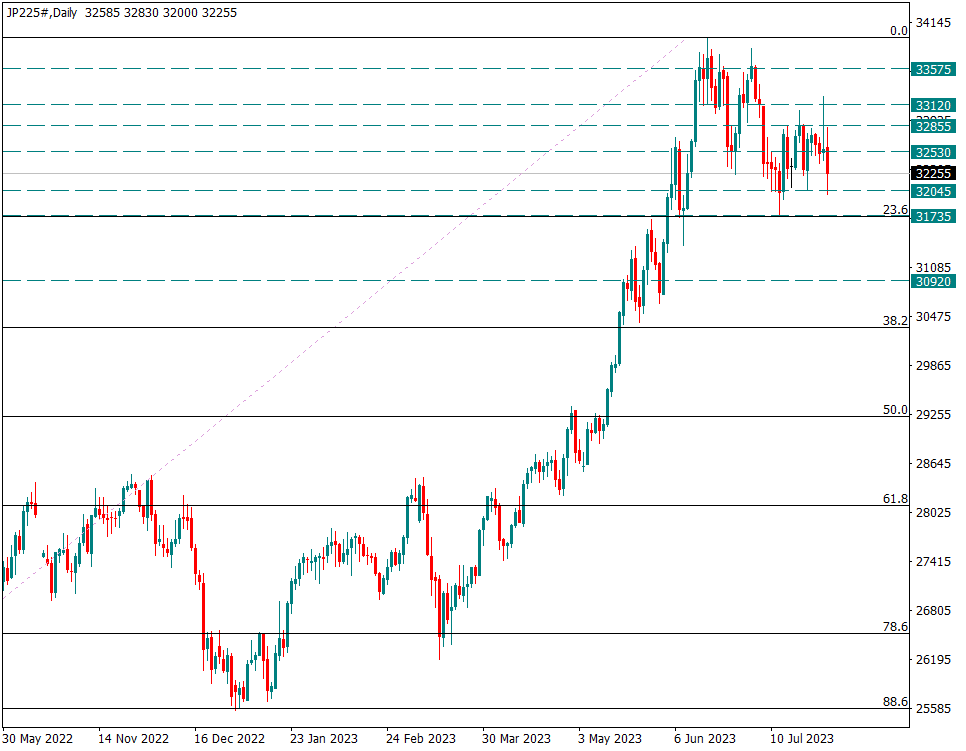966x751 pixels.
Task: Select the 32045 price level label
Action: 933,192
